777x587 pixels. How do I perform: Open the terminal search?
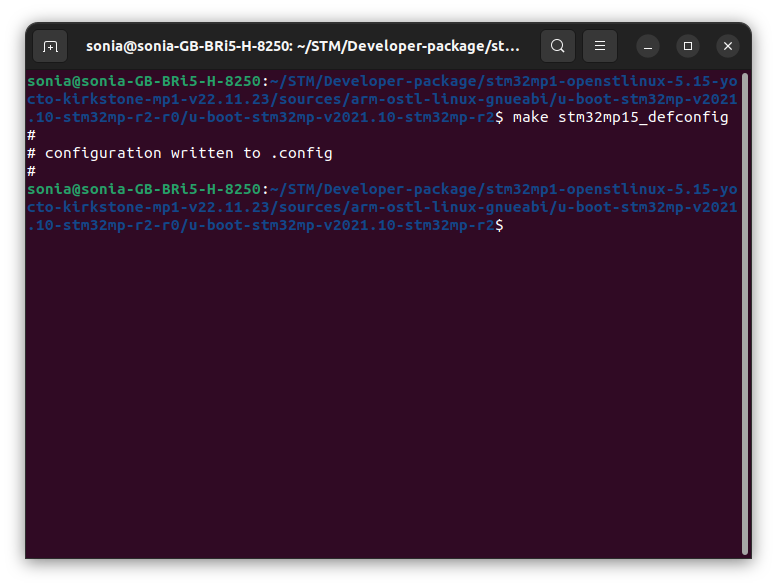click(x=557, y=46)
